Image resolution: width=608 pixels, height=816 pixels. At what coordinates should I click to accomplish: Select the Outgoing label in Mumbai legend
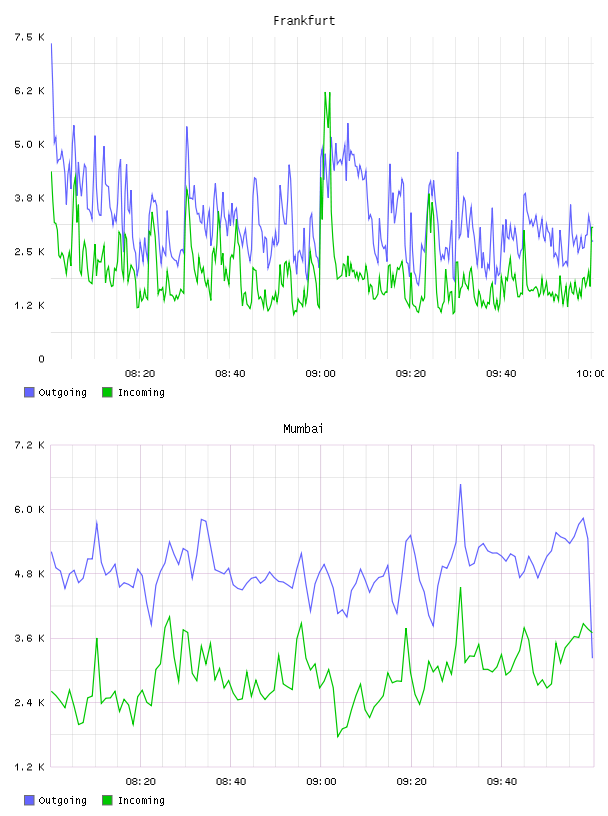tap(62, 800)
